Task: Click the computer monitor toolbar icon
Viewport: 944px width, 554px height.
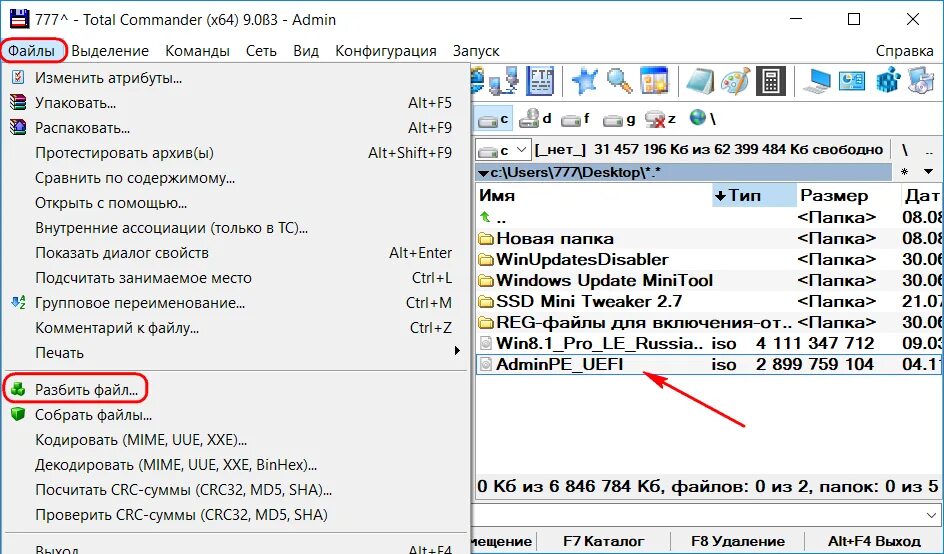Action: tap(816, 81)
